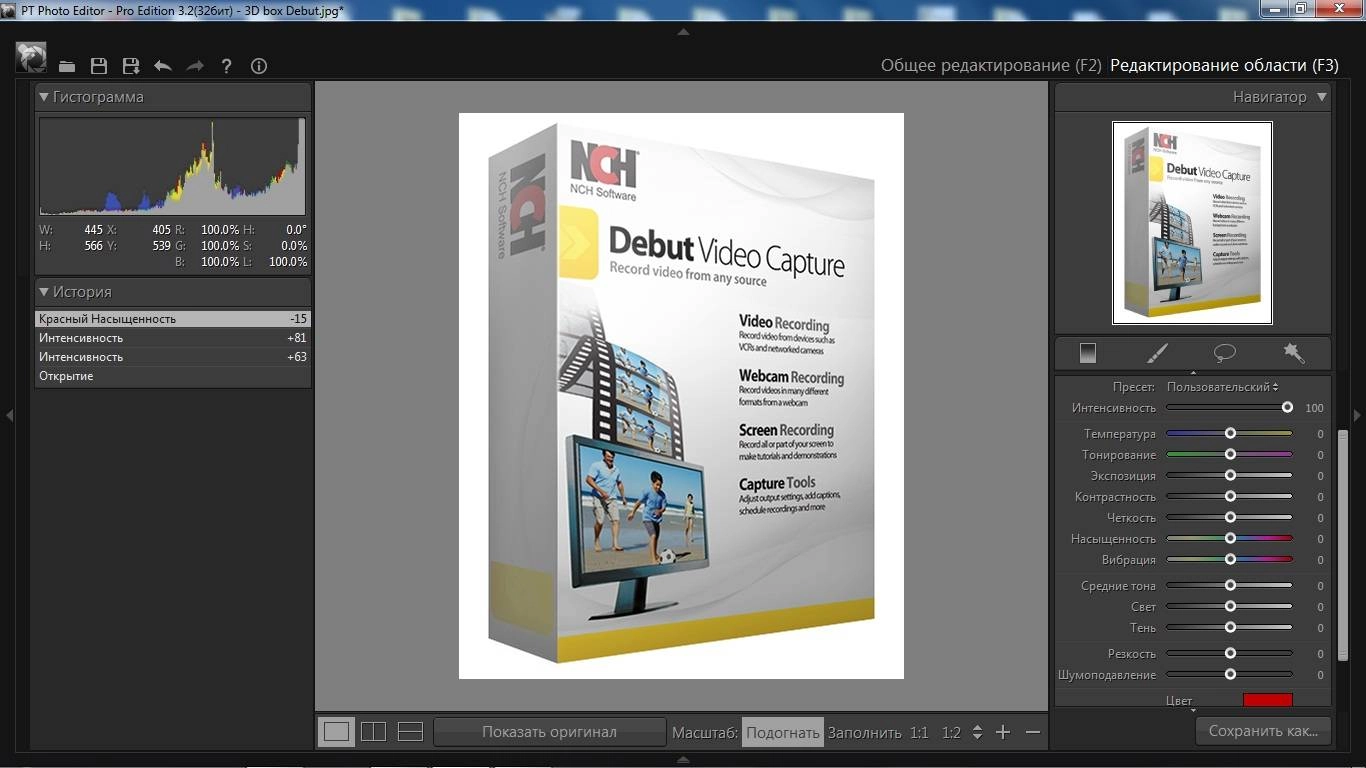Screen dimensions: 1366x768
Task: Set zoom to 1:1
Action: 919,732
